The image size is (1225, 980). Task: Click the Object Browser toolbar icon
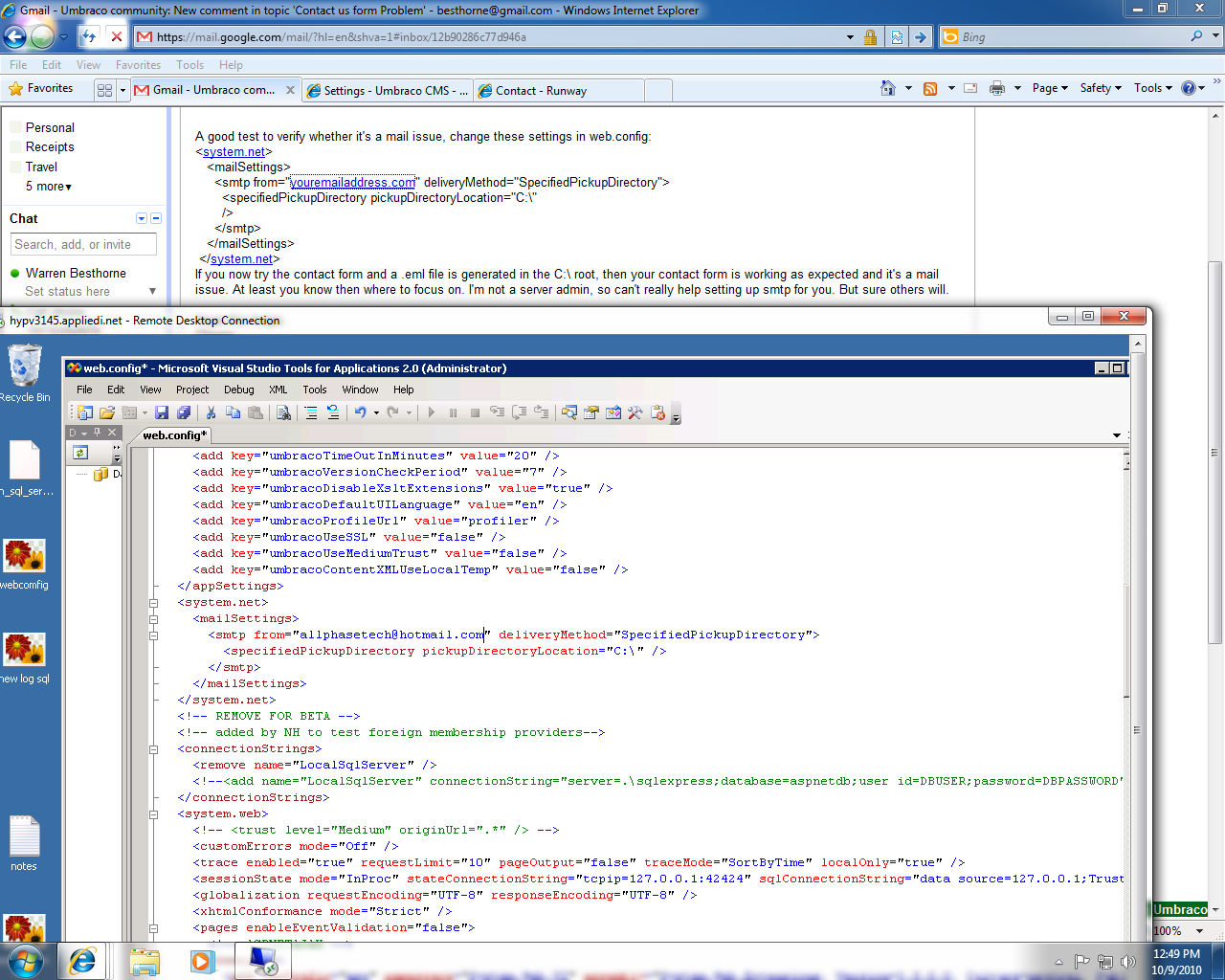tap(613, 412)
